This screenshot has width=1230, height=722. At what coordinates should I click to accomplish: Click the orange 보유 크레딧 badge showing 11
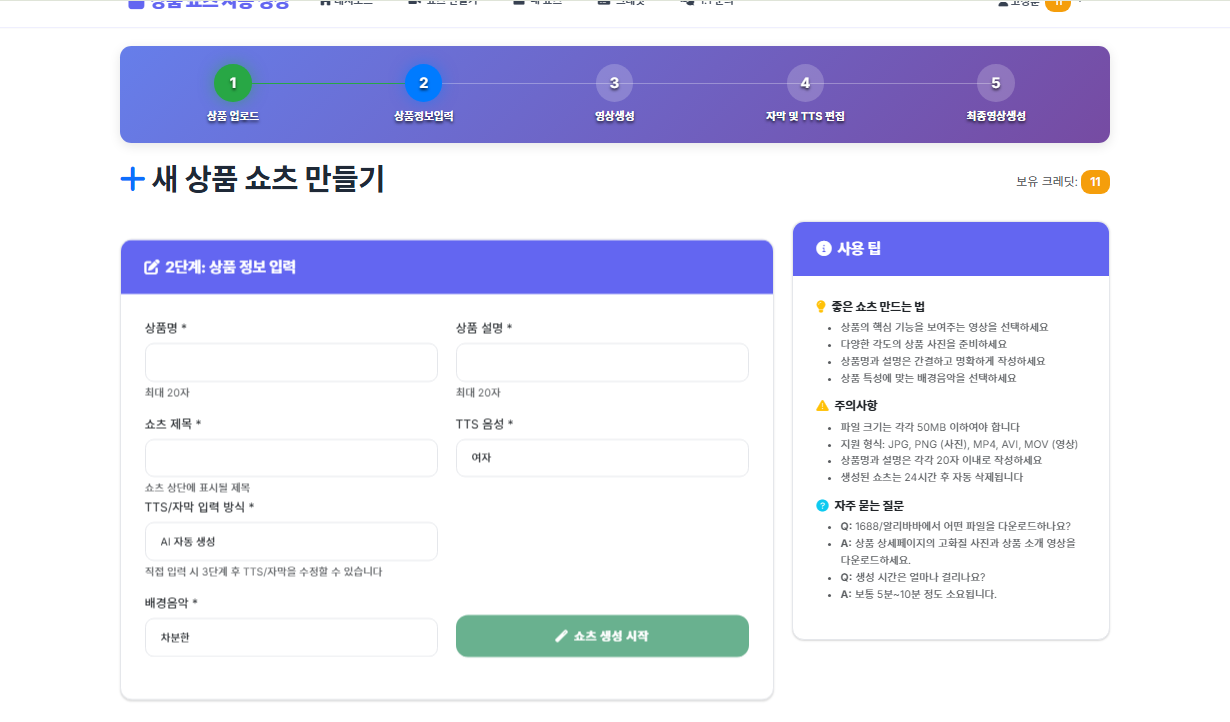[1095, 182]
